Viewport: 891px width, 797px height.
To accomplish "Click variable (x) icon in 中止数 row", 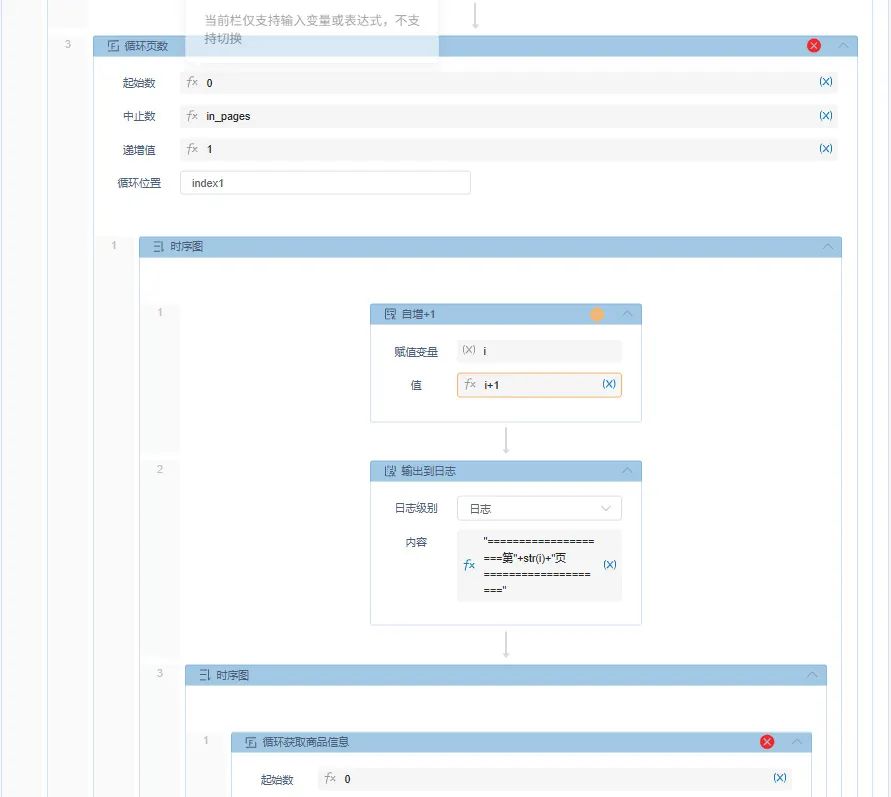I will 825,115.
